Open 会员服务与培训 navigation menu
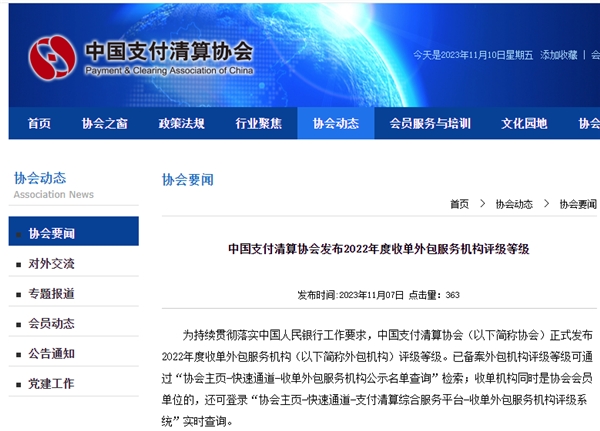Viewport: 600px width, 431px height. (x=430, y=123)
